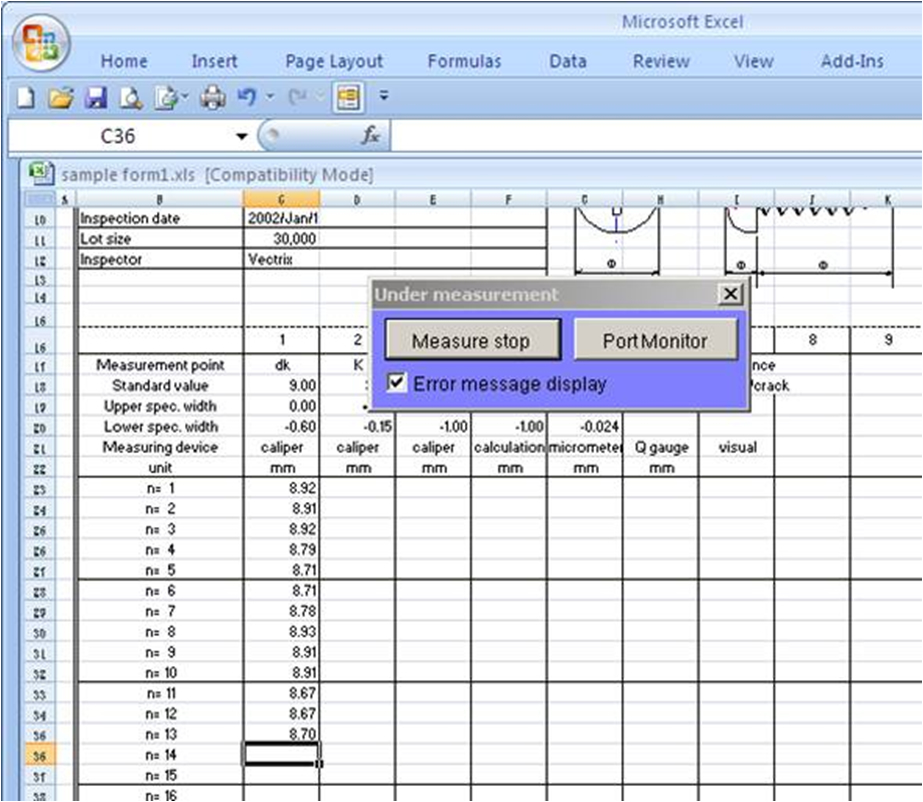Select the 8.93 value for n= 8
923x802 pixels.
click(x=281, y=632)
